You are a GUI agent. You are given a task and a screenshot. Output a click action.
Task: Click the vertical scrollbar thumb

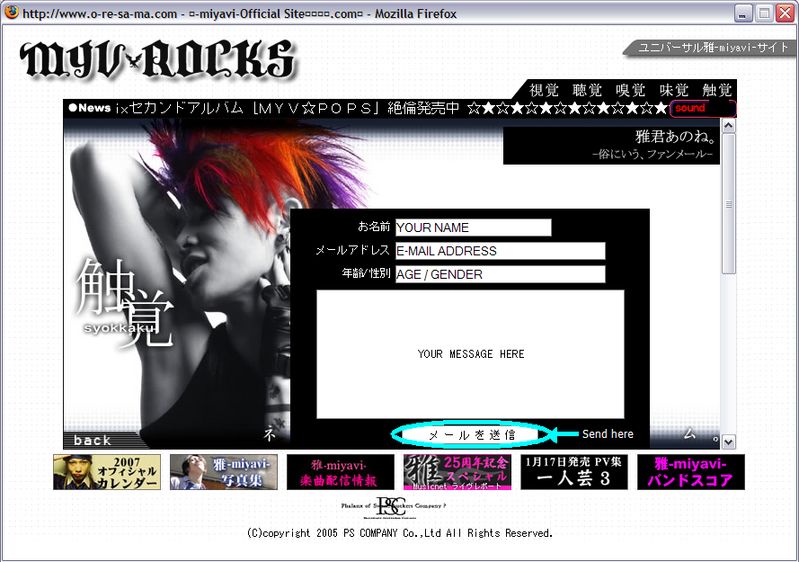pyautogui.click(x=729, y=204)
